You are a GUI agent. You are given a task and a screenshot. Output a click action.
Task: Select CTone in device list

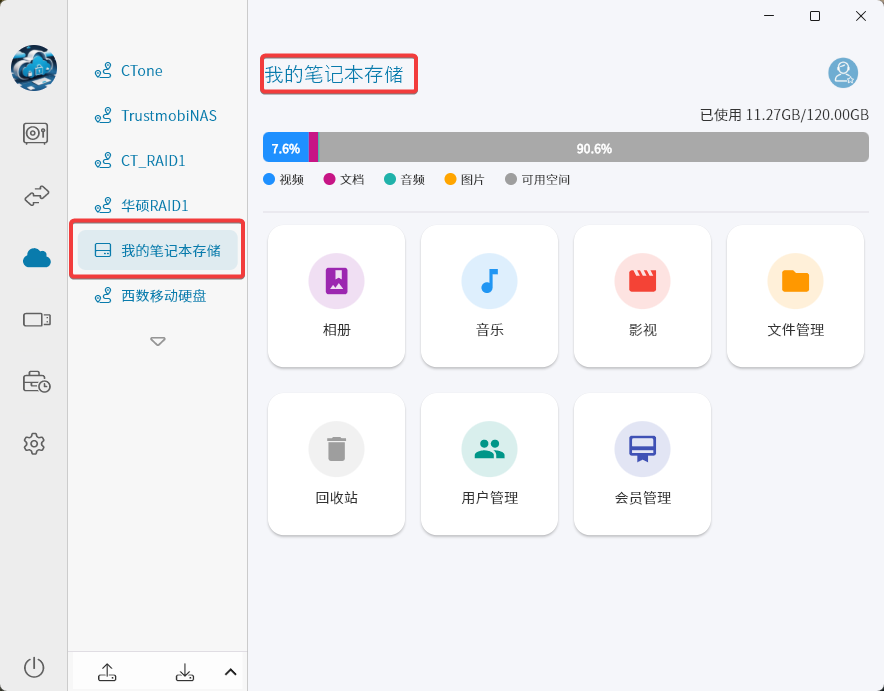click(x=141, y=71)
